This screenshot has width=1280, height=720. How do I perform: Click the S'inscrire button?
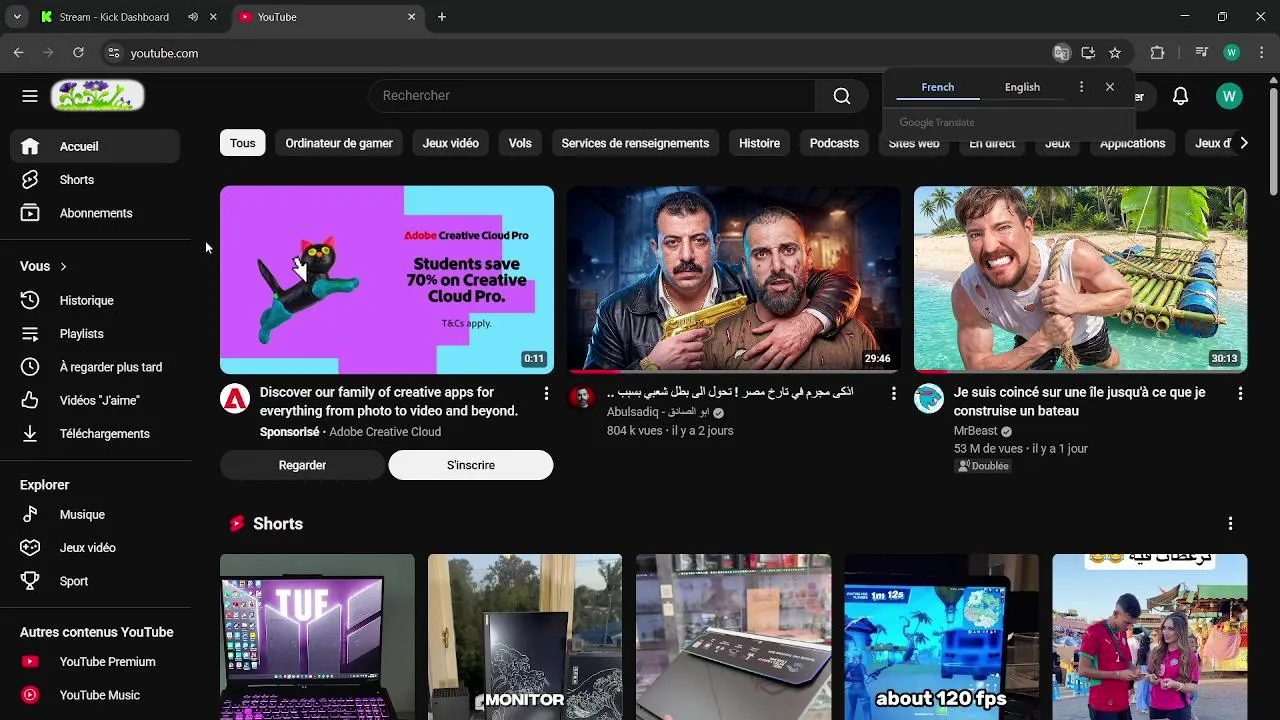click(x=471, y=465)
